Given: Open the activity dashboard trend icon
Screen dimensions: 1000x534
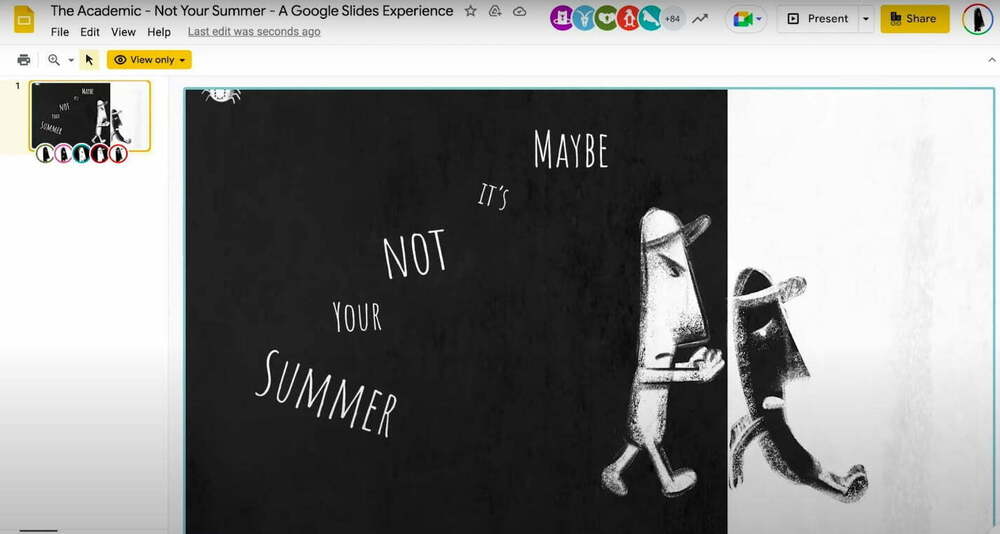Looking at the screenshot, I should coord(701,19).
